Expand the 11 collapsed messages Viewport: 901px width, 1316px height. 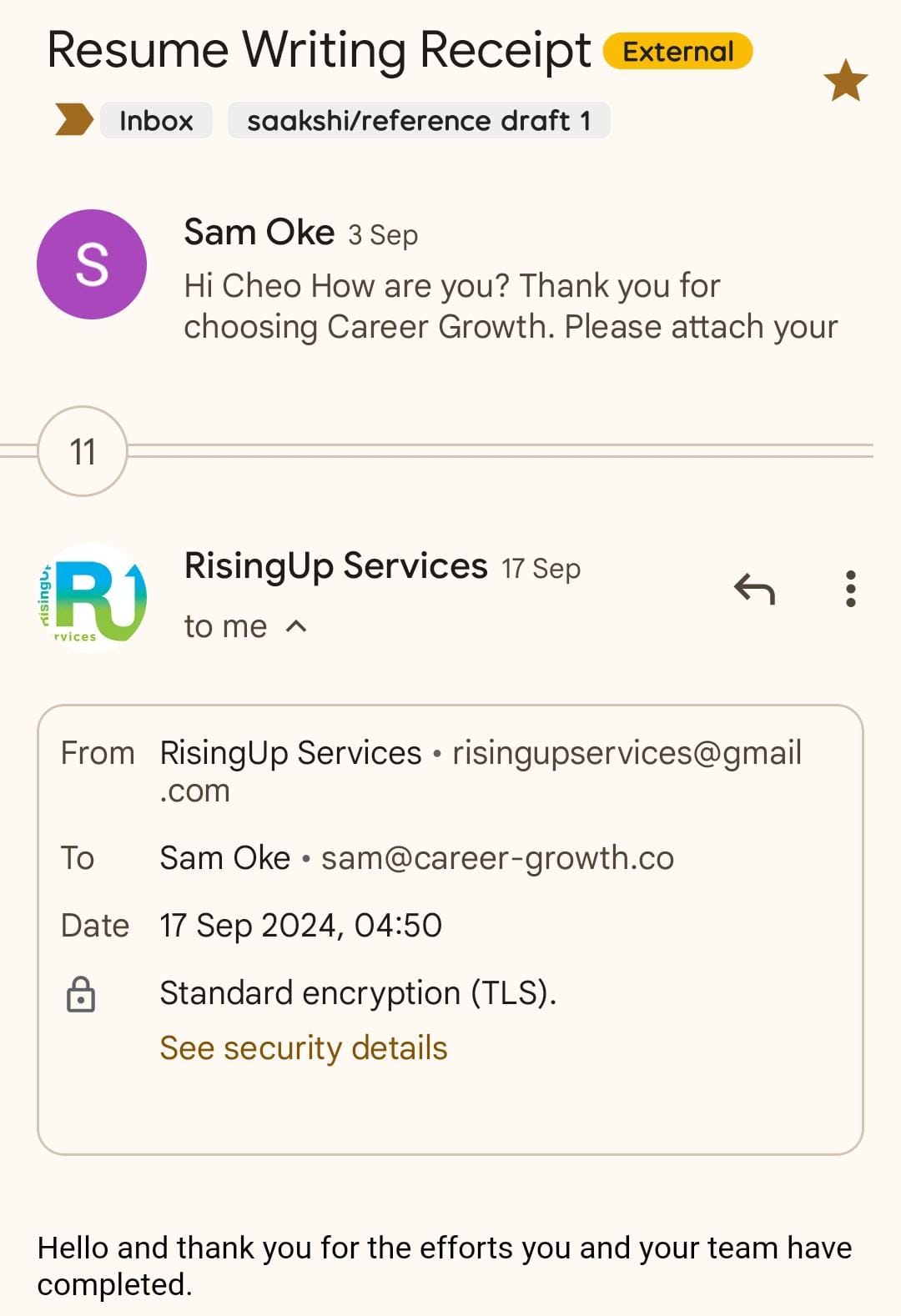tap(83, 451)
